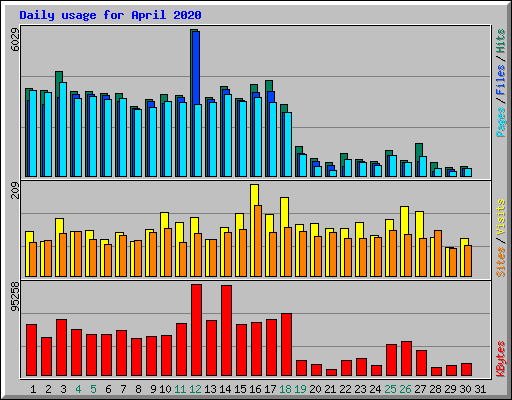
Task: Click day label 29 on the x-axis
Action: click(x=450, y=389)
